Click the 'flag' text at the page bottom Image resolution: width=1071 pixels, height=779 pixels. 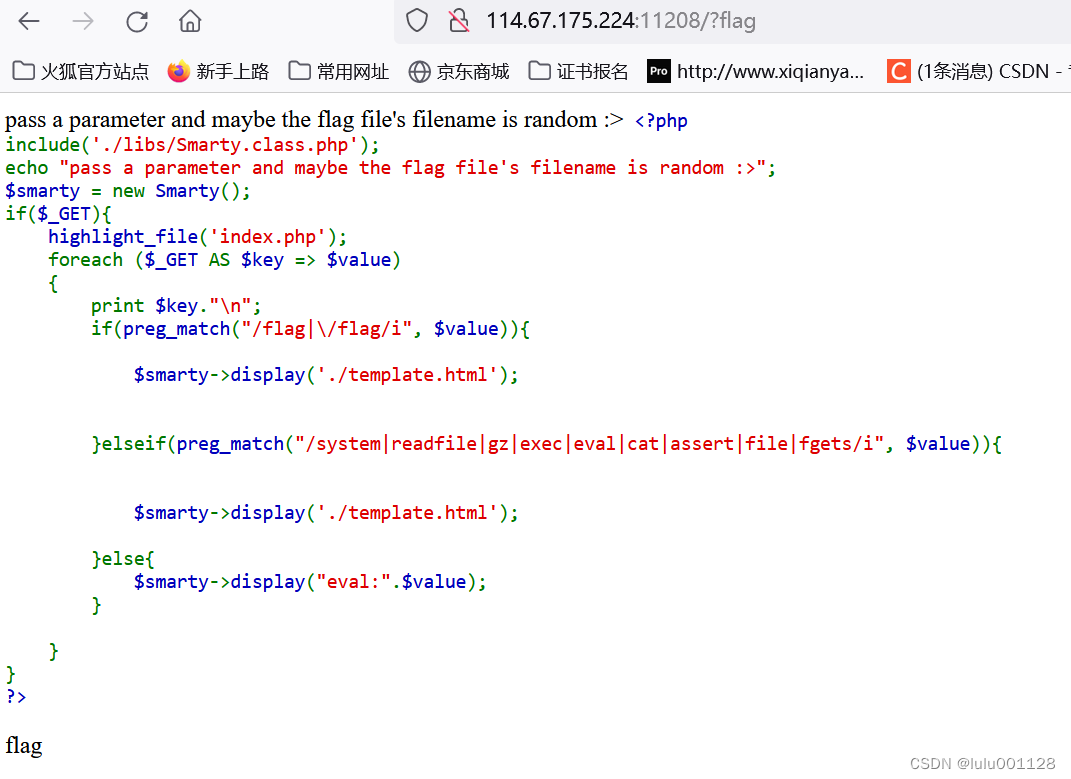click(23, 746)
